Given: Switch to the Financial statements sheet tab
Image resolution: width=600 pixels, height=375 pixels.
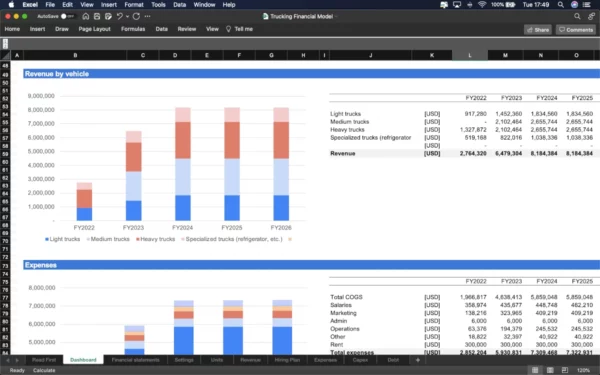Looking at the screenshot, I should coord(135,360).
